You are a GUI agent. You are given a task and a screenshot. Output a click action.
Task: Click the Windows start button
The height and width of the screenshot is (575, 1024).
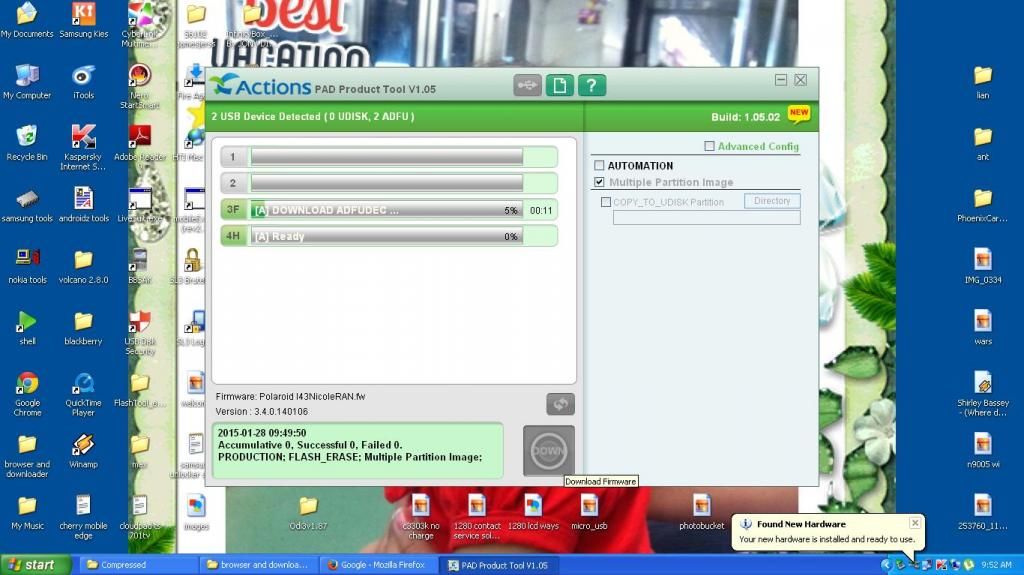[x=35, y=565]
